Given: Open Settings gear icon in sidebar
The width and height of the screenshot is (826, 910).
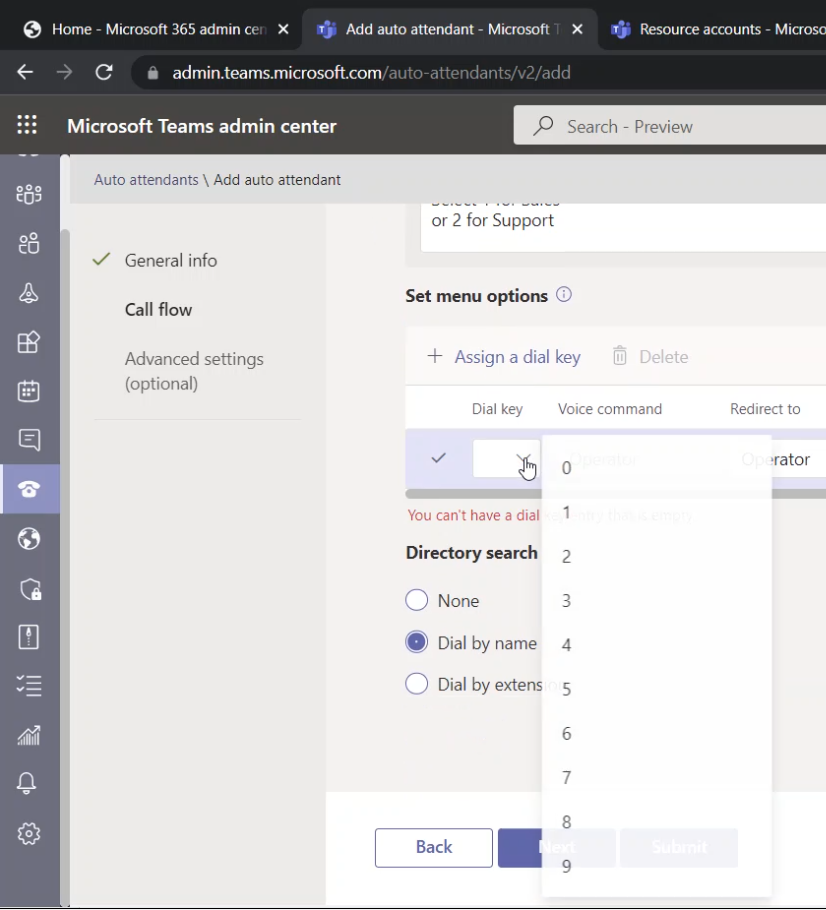Looking at the screenshot, I should coord(29,833).
